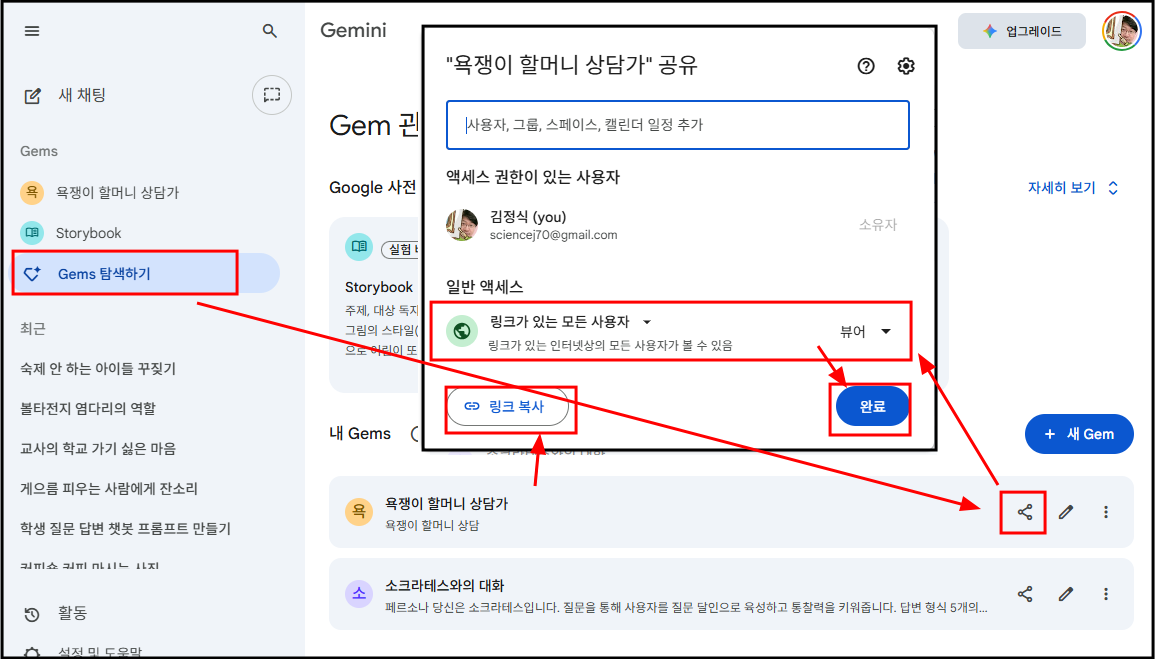Image resolution: width=1156 pixels, height=659 pixels.
Task: Share the 소크라테스와의 대화 gem
Action: pyautogui.click(x=1024, y=594)
